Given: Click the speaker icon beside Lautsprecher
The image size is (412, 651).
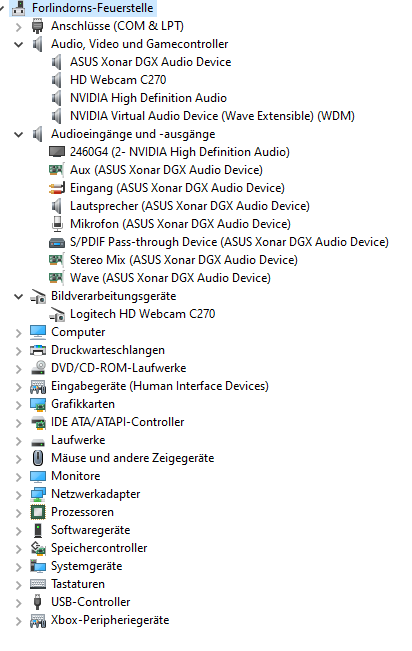Looking at the screenshot, I should pos(56,206).
